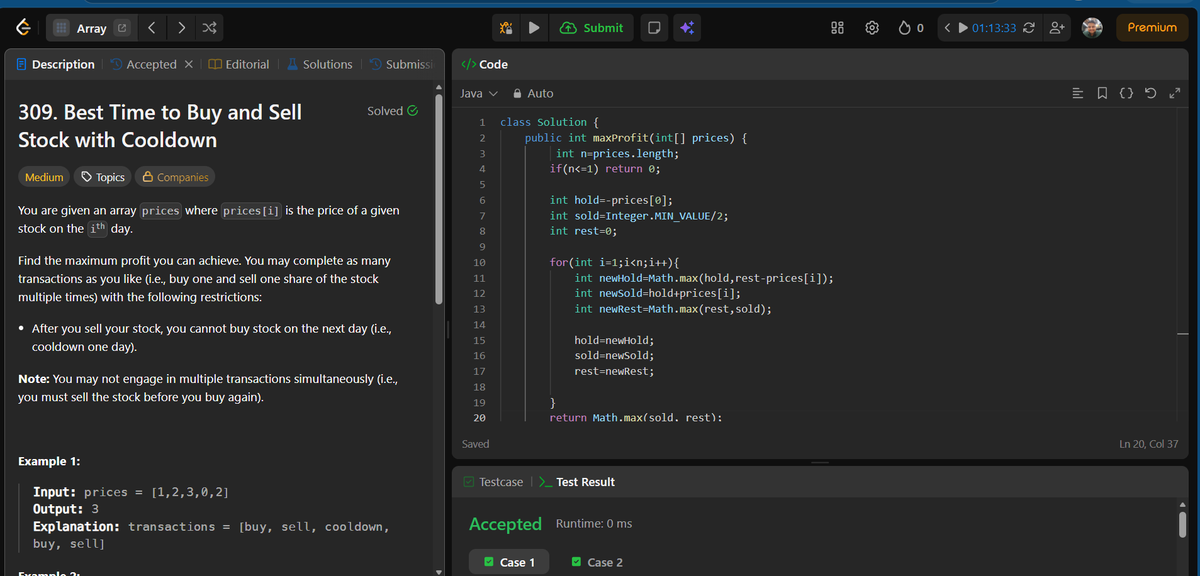Open the Submissions tab
The height and width of the screenshot is (576, 1200).
400,64
